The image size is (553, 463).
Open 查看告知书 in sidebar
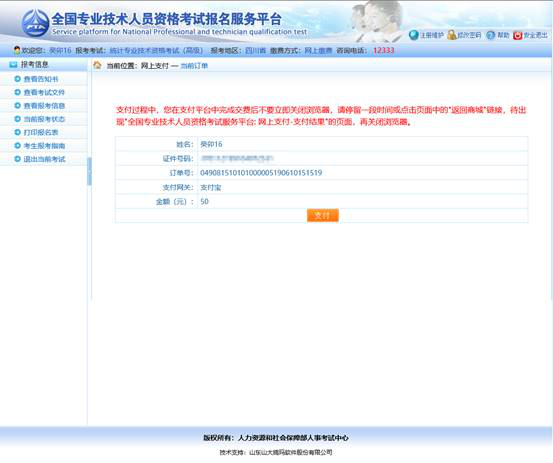41,79
